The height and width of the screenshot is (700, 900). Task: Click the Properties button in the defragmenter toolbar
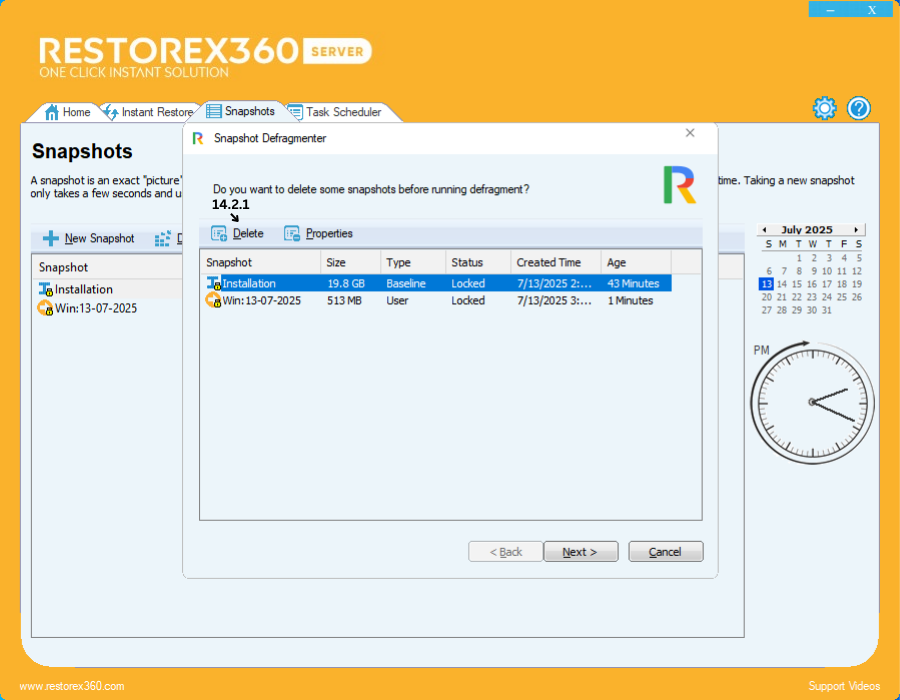point(319,234)
